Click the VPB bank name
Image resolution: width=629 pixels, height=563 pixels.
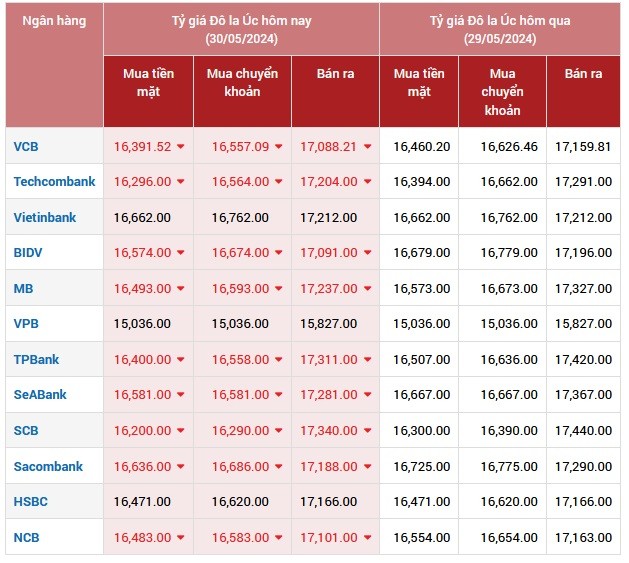click(26, 324)
